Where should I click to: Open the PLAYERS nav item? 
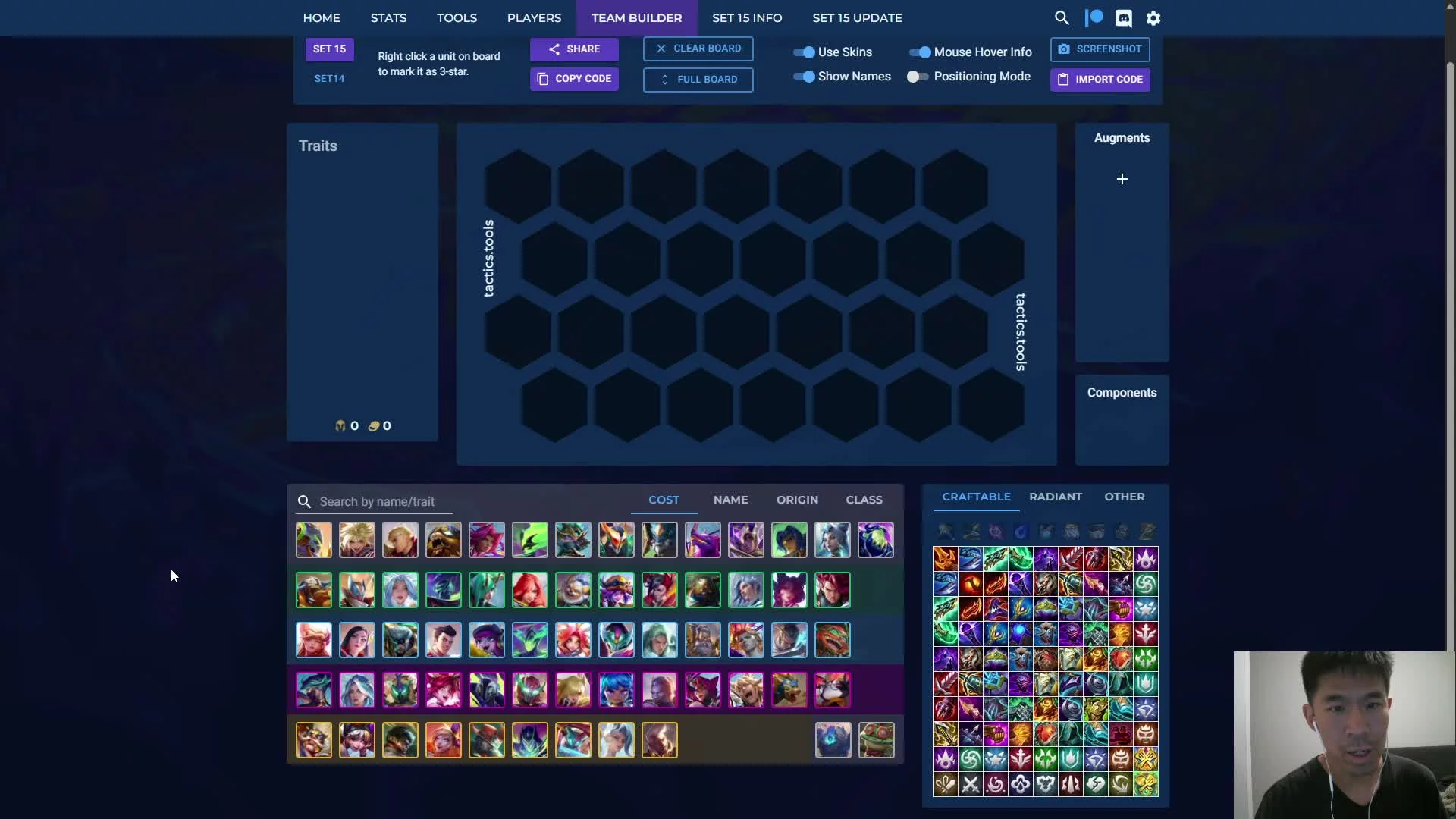(x=534, y=18)
